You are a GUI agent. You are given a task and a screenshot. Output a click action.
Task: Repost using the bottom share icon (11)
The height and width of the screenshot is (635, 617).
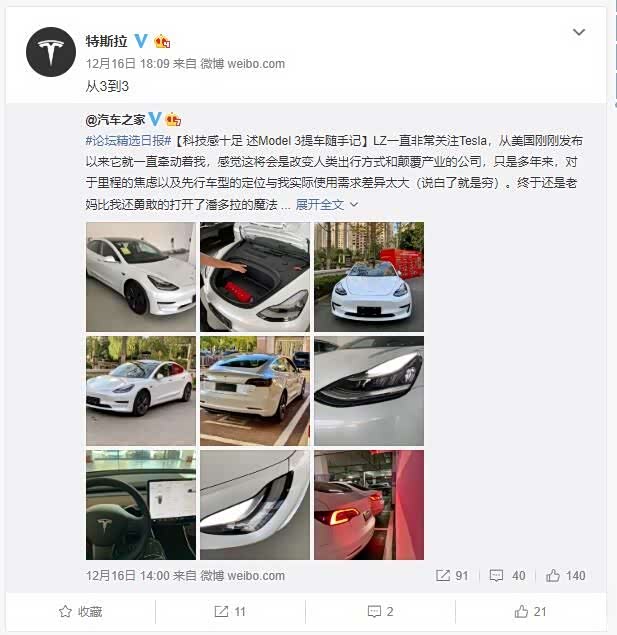230,612
